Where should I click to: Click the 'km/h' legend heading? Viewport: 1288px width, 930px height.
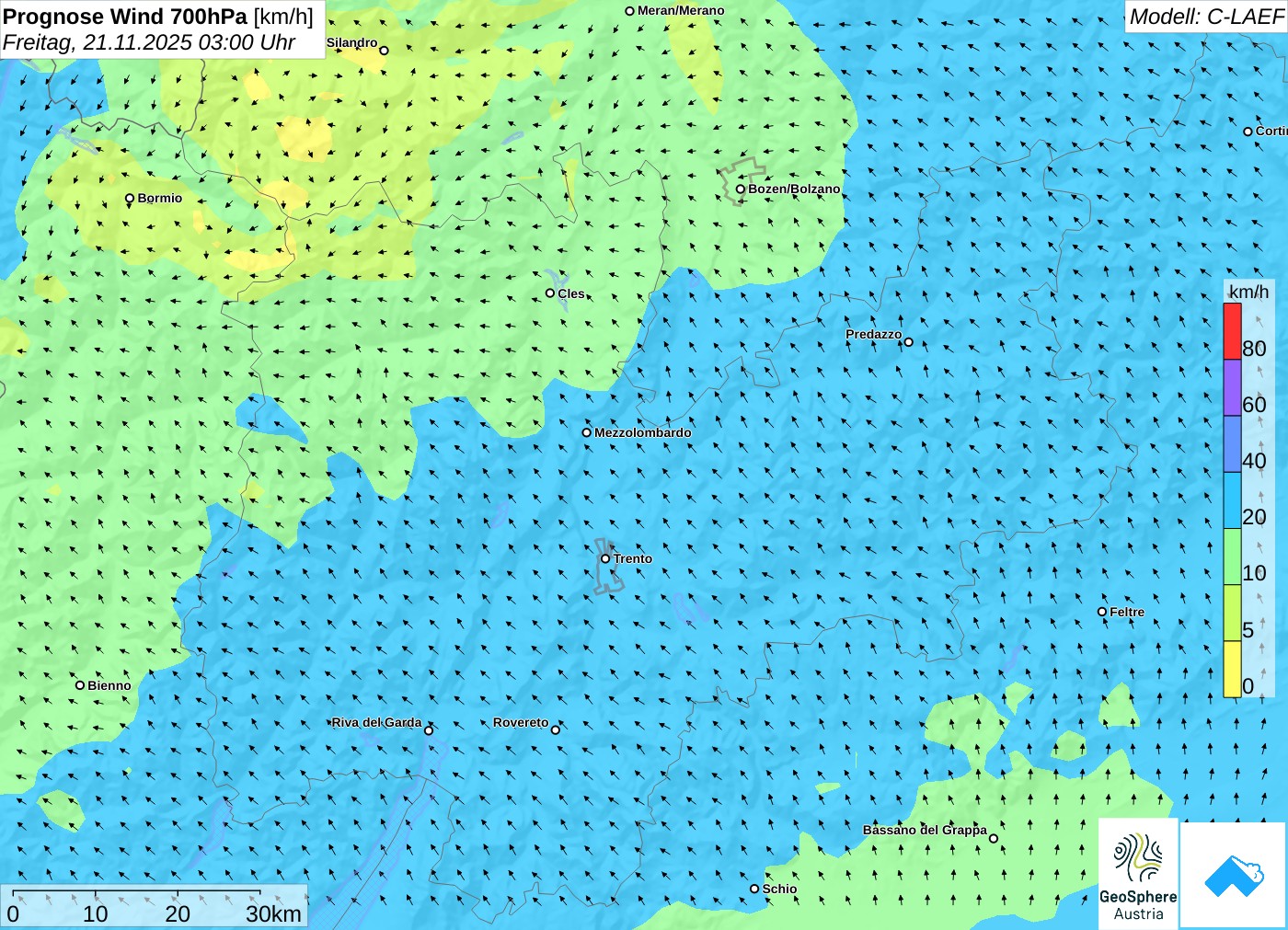(1248, 292)
